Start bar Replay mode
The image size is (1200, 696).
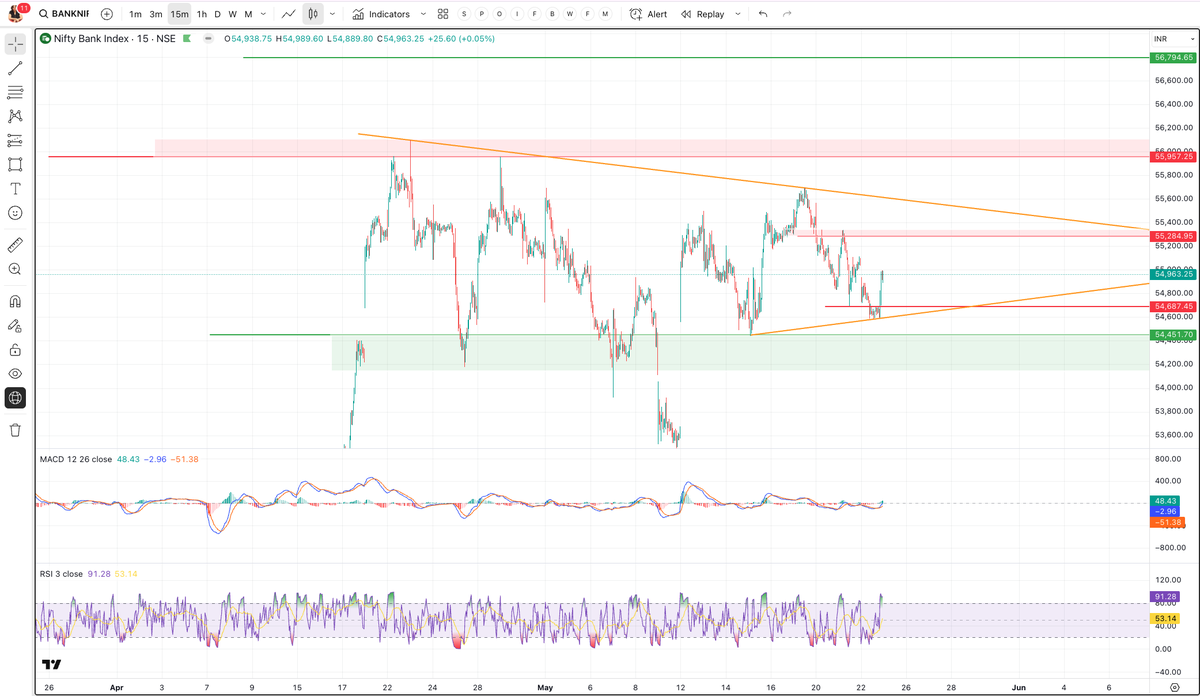tap(703, 14)
